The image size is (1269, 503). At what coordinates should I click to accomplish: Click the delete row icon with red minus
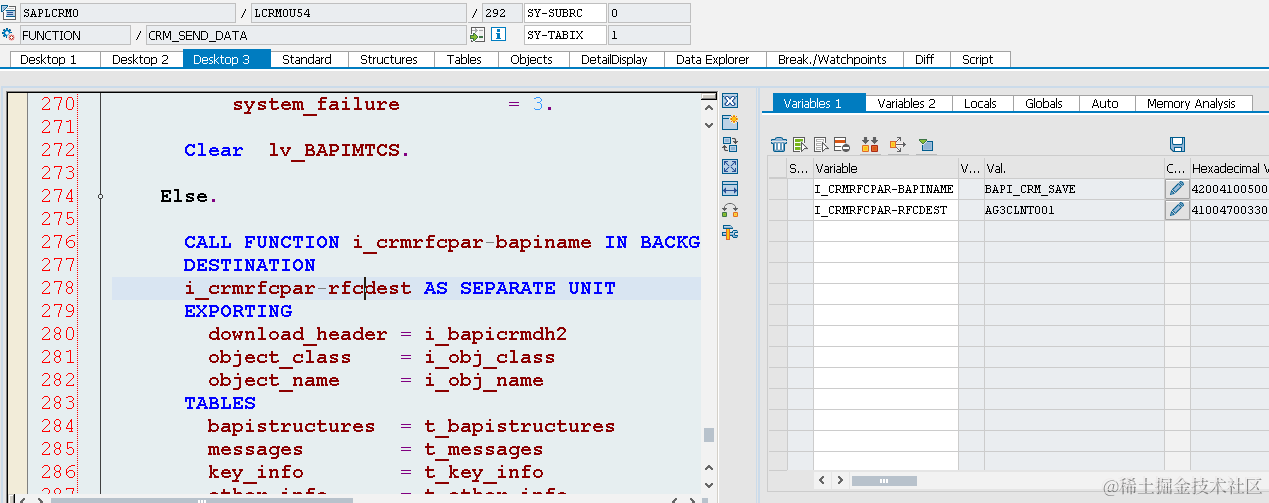coord(841,145)
